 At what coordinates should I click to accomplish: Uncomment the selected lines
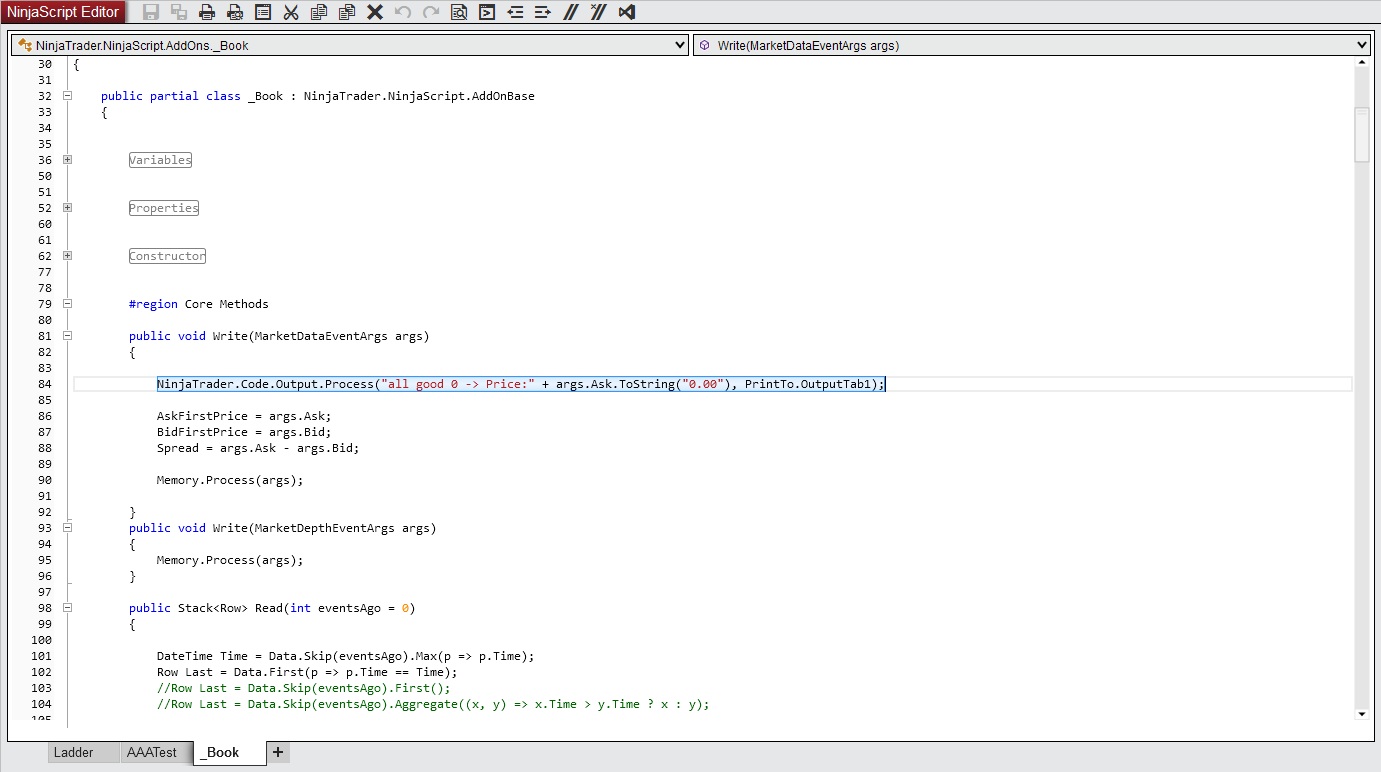[x=599, y=12]
